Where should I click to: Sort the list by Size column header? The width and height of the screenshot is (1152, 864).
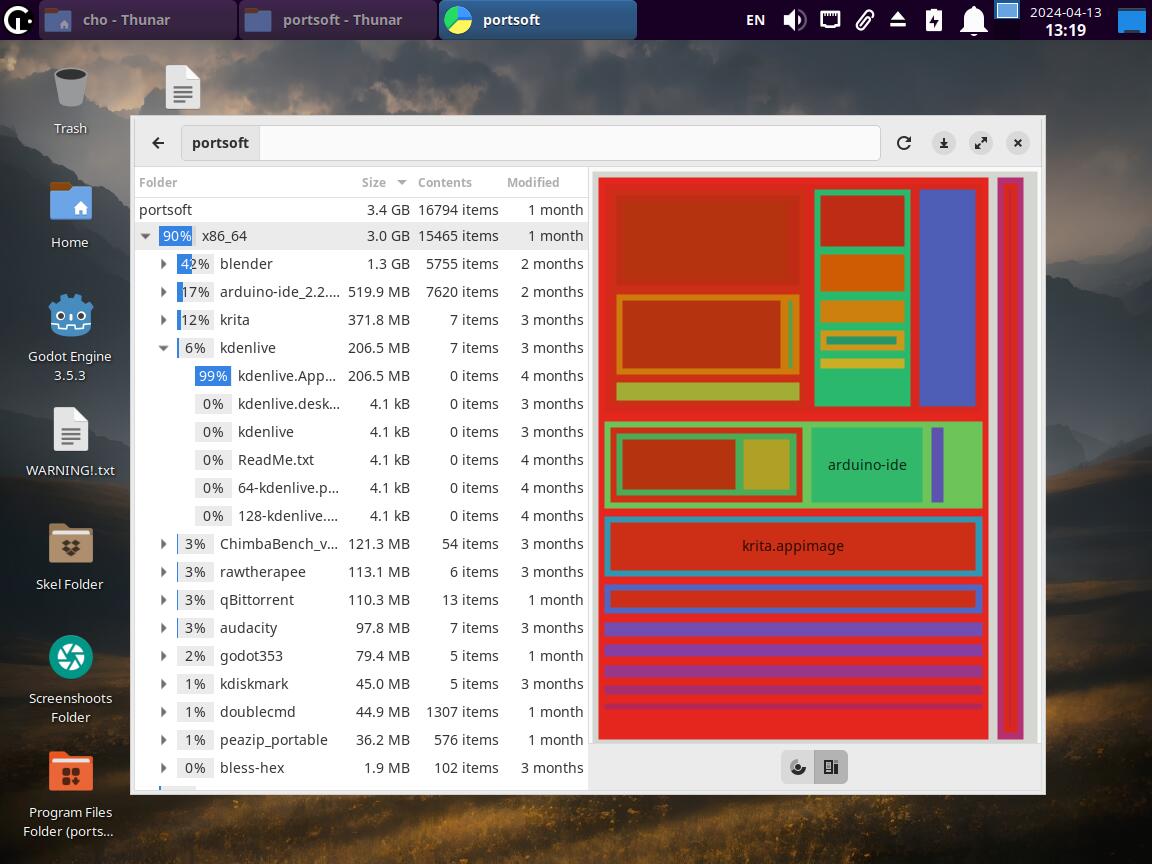374,182
